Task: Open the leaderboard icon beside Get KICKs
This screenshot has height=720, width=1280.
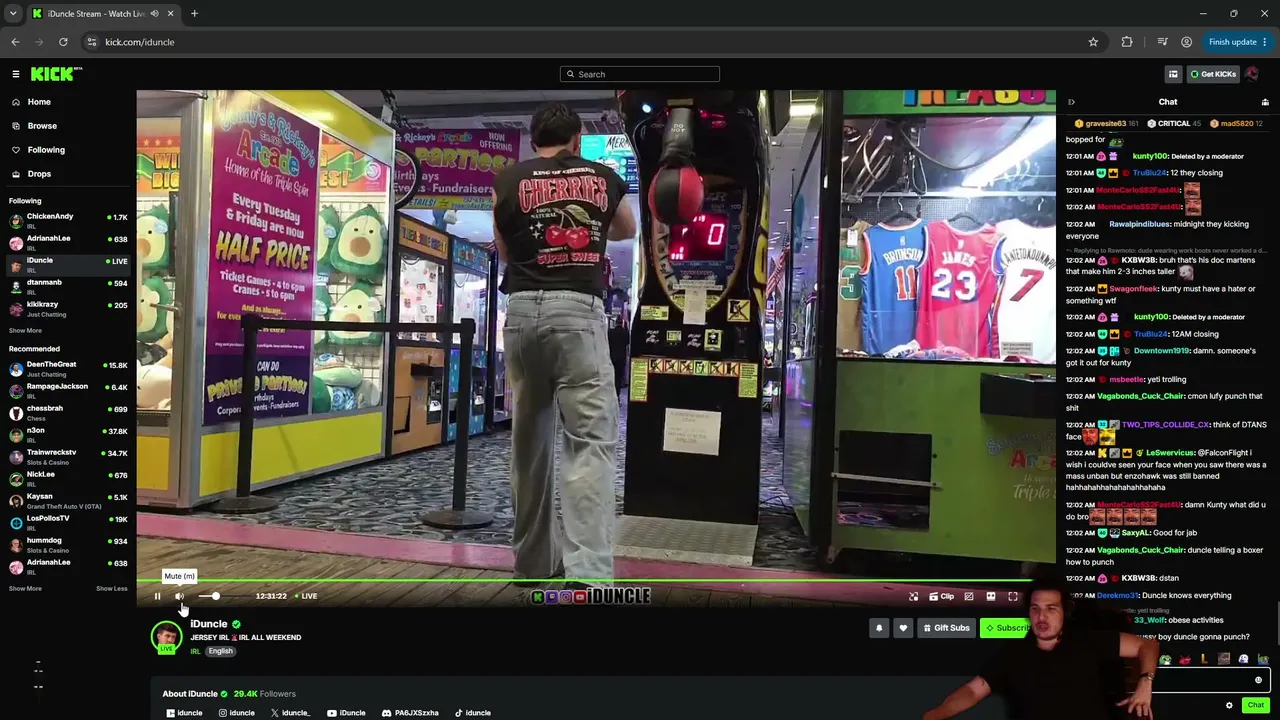Action: (x=1173, y=74)
